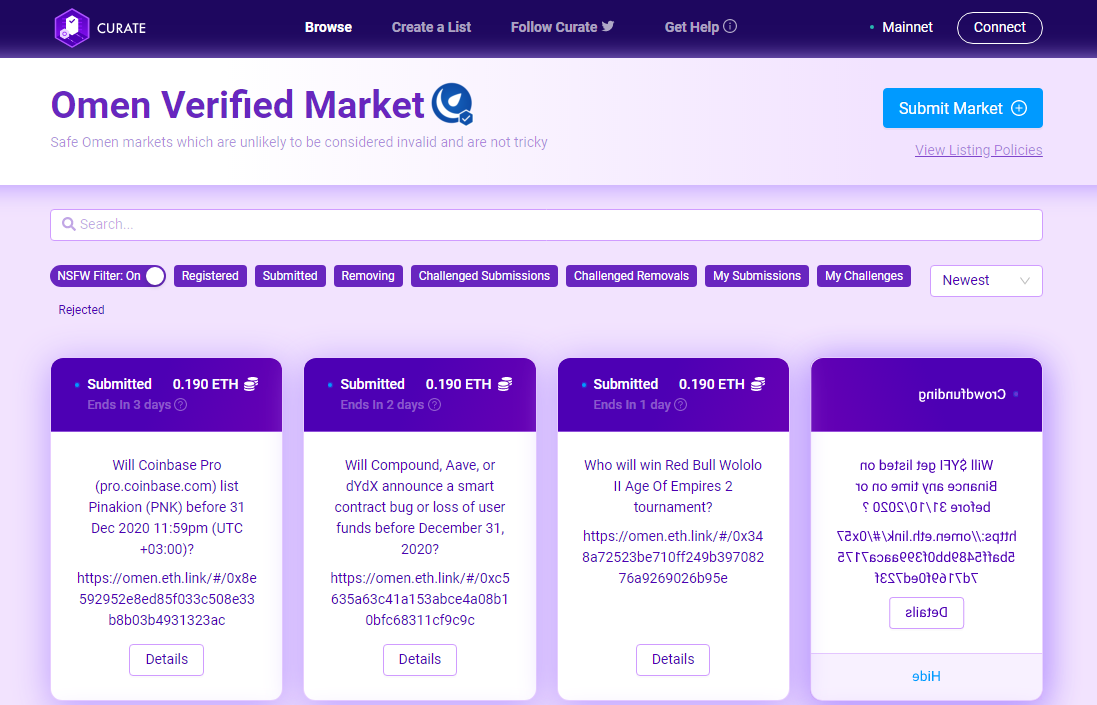Click the Curate logo icon
The width and height of the screenshot is (1097, 705).
(x=72, y=28)
